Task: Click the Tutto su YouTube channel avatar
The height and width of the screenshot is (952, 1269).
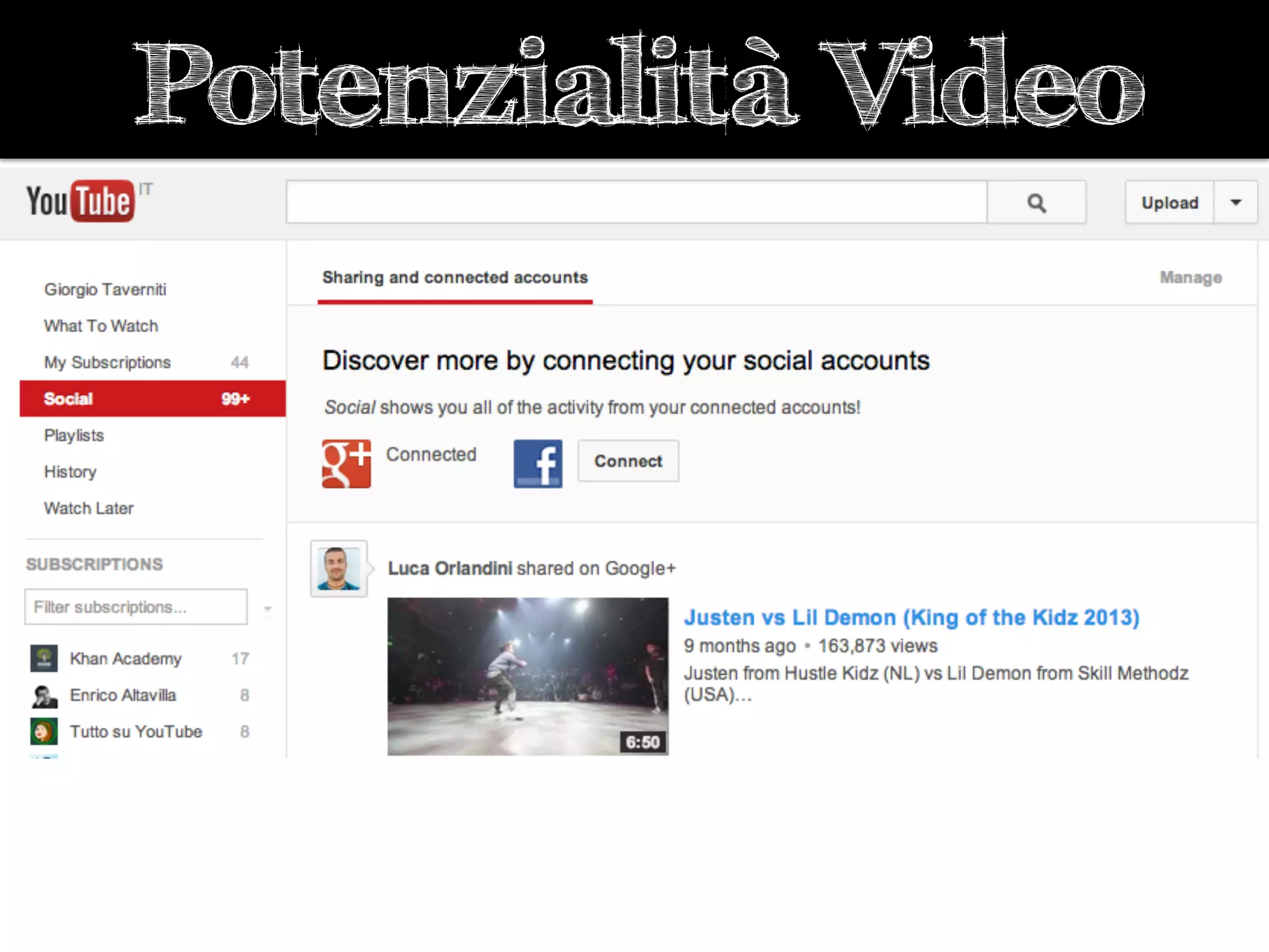Action: (x=44, y=731)
